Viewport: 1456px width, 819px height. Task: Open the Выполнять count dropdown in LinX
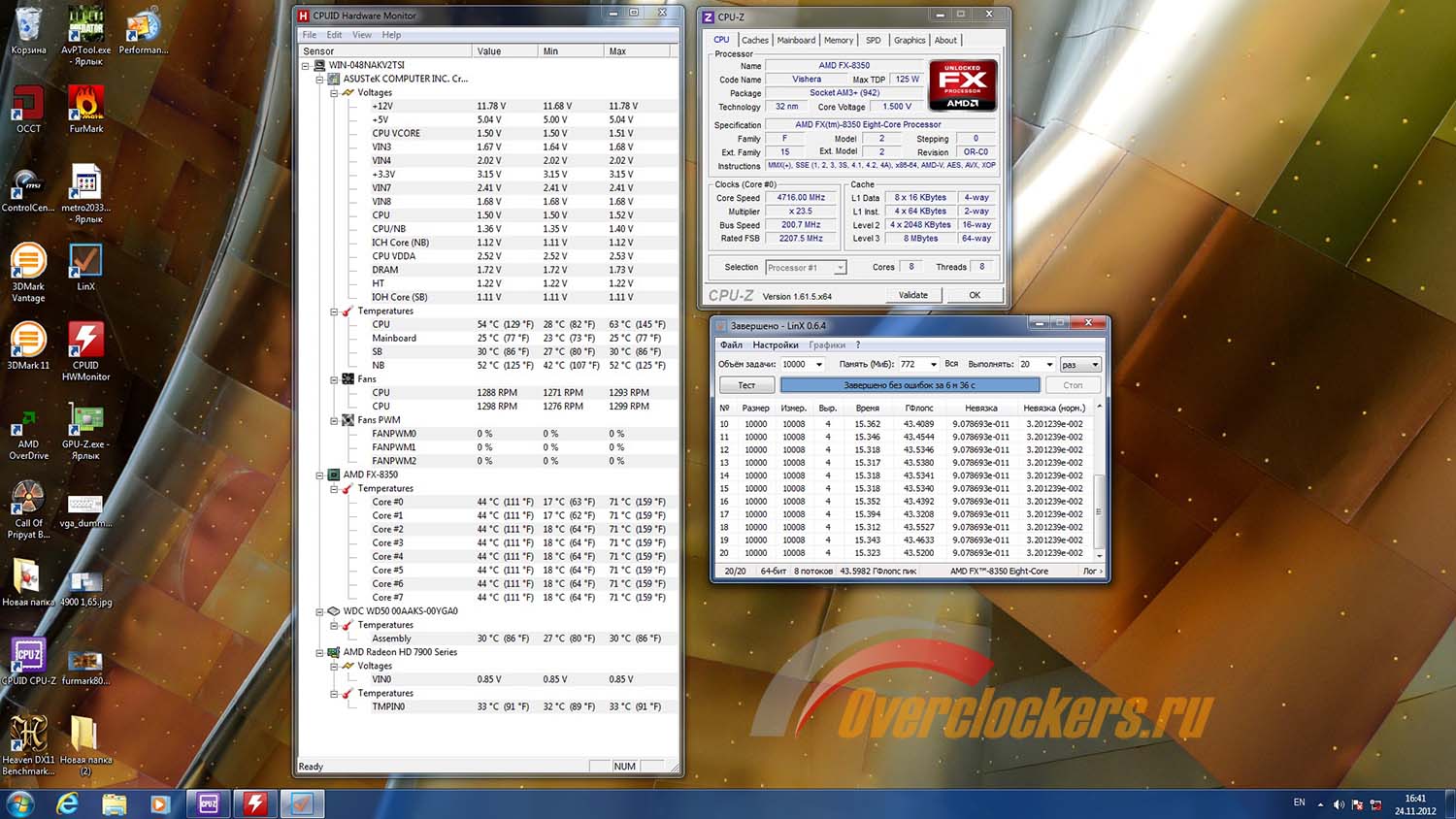(x=1049, y=365)
